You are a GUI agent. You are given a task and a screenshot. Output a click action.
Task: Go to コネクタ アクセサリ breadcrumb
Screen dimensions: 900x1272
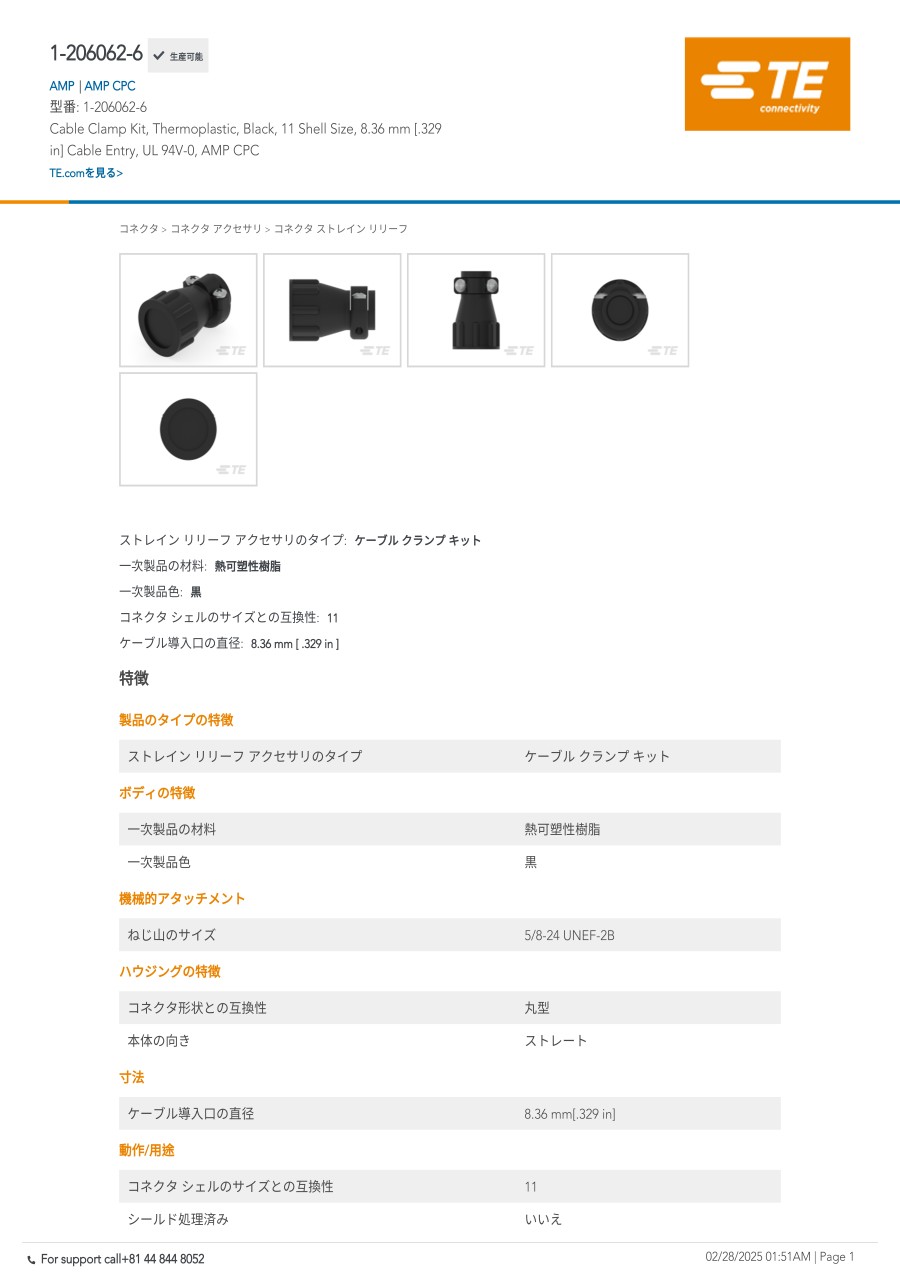pos(216,229)
